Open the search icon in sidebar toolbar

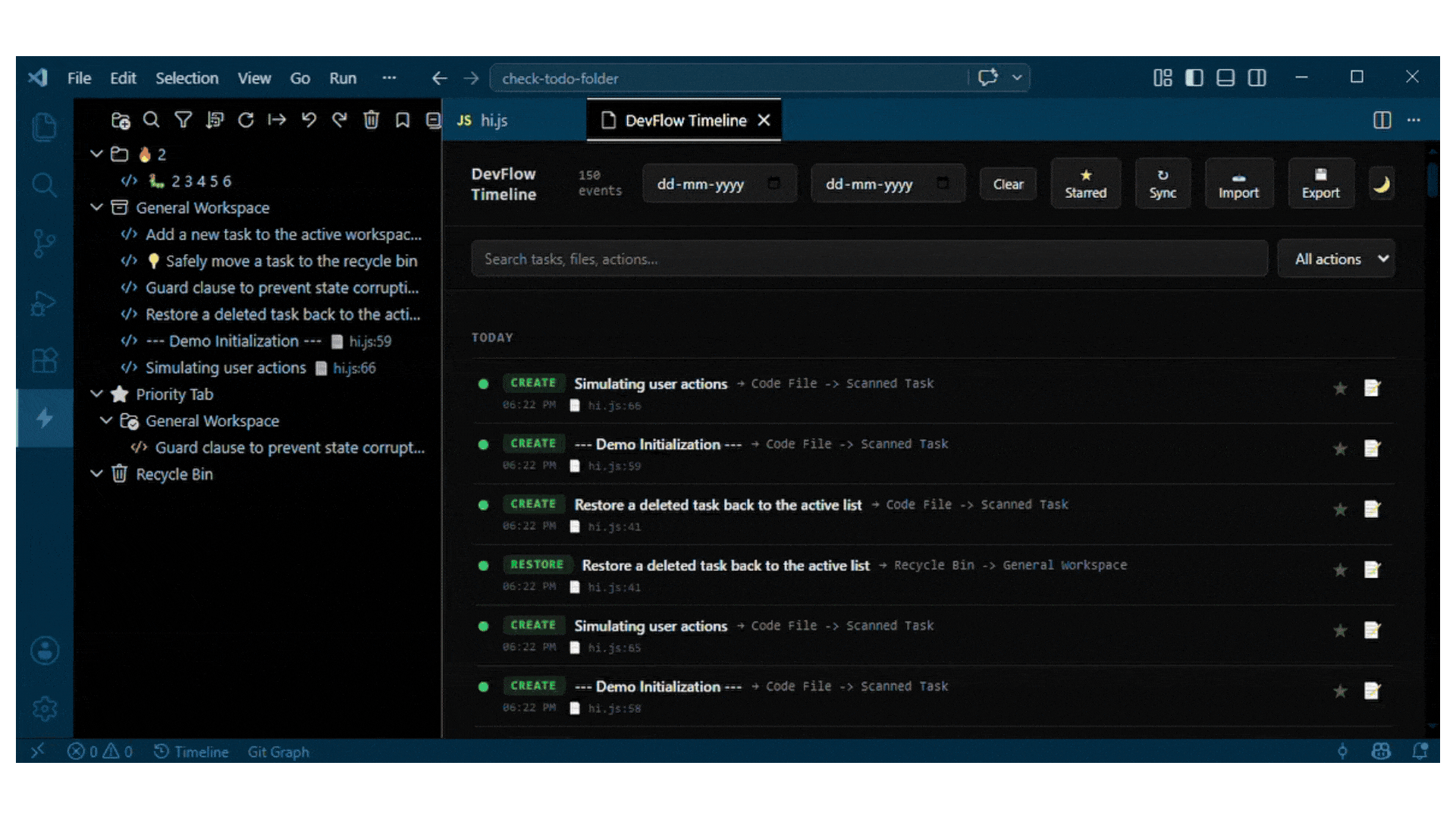152,120
